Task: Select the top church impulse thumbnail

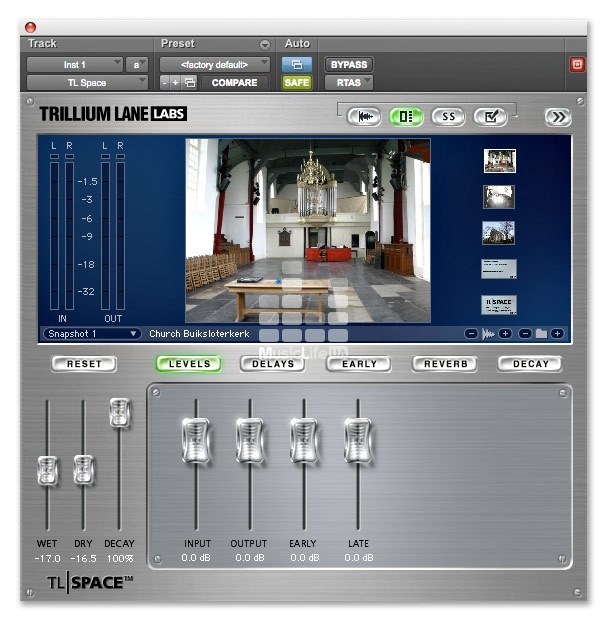Action: coord(499,161)
